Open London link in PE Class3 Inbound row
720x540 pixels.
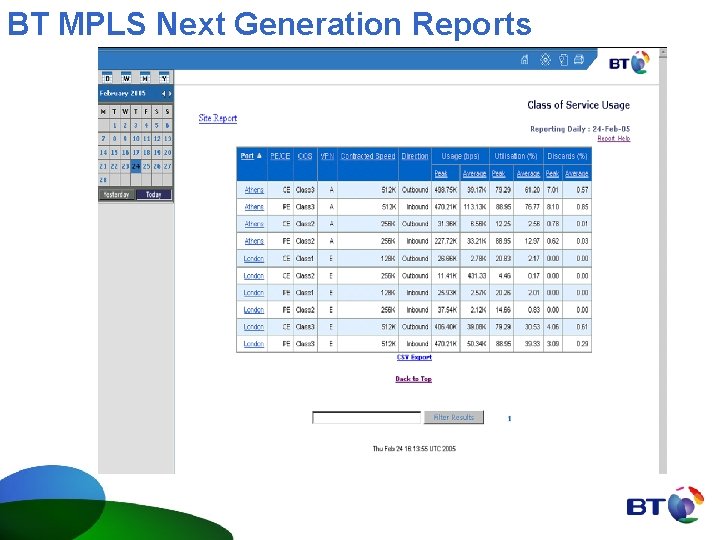point(253,344)
